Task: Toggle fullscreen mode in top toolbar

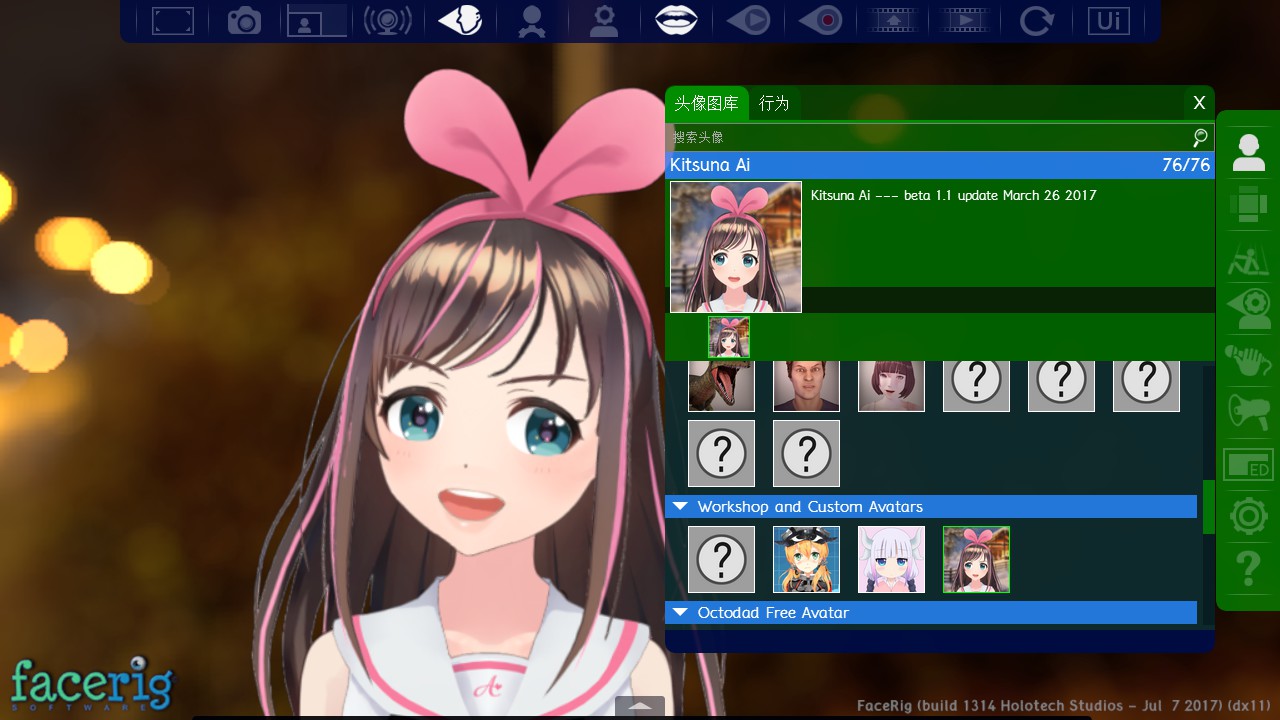Action: (173, 20)
